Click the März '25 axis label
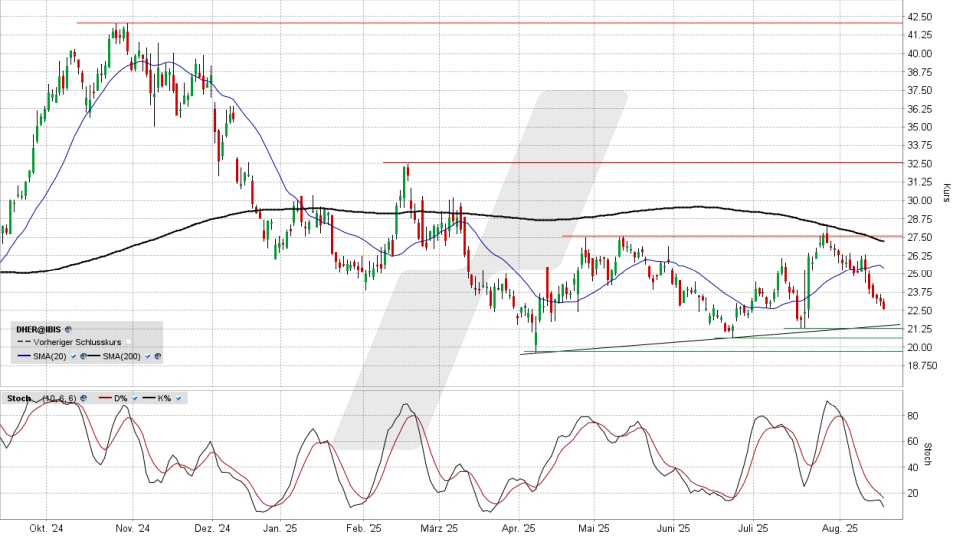Image resolution: width=960 pixels, height=540 pixels. pyautogui.click(x=440, y=528)
